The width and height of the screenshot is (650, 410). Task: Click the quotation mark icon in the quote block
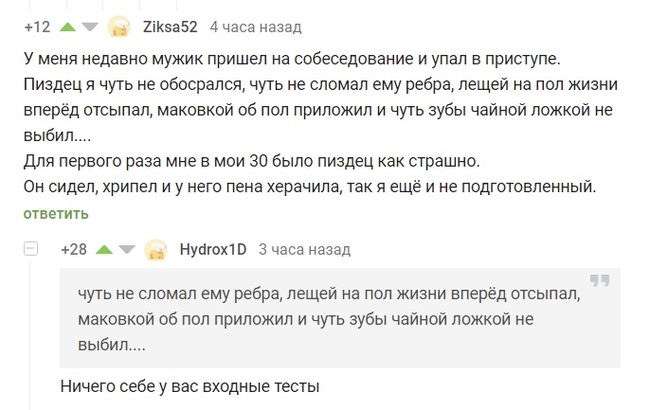click(x=599, y=283)
